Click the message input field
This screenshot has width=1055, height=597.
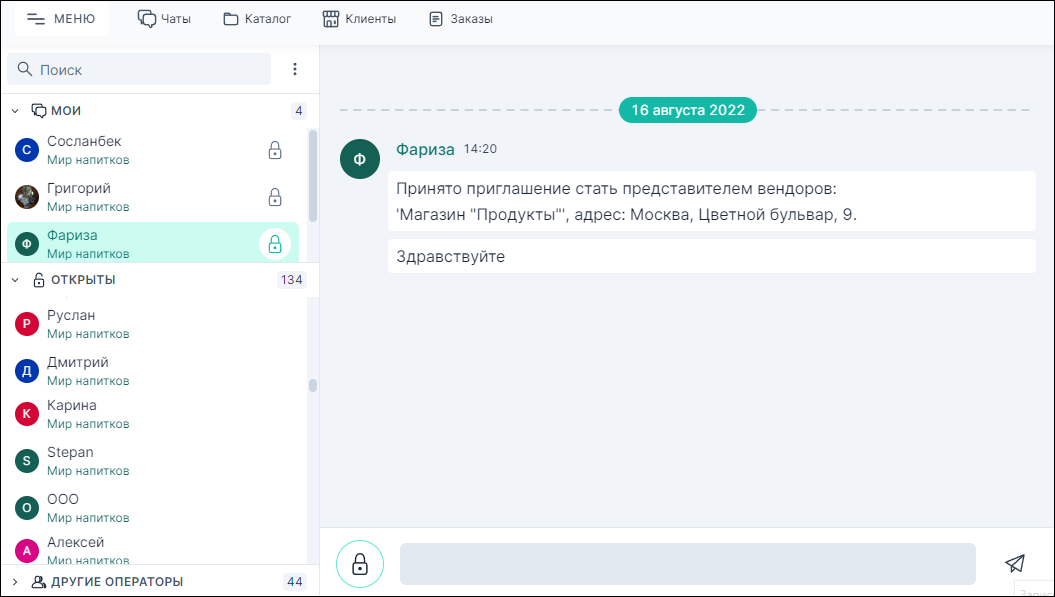[x=687, y=563]
